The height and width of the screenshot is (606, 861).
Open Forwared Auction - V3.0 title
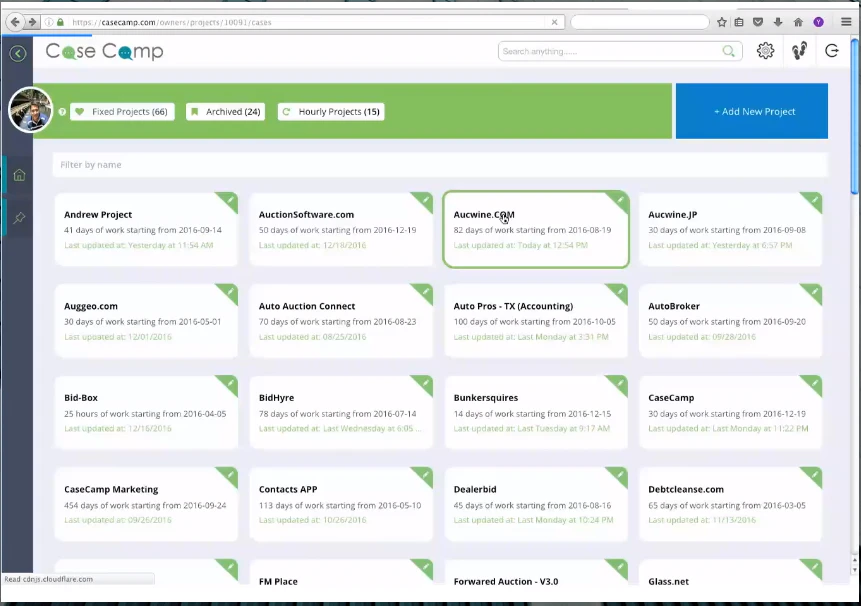506,582
